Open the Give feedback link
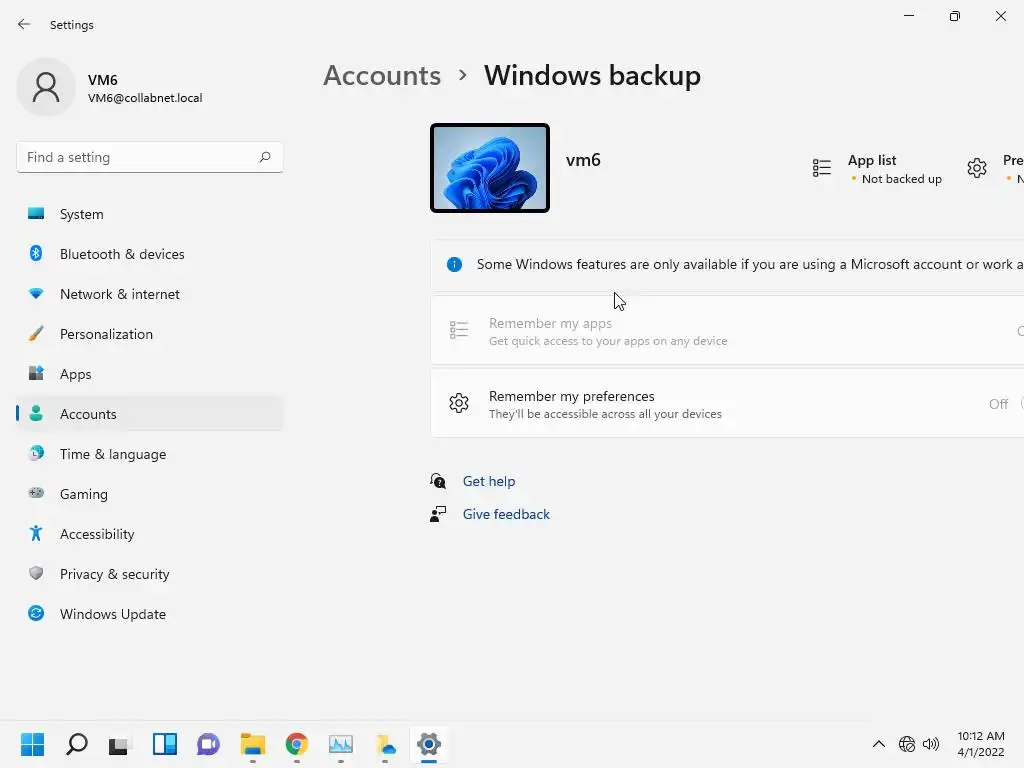The height and width of the screenshot is (768, 1024). (x=506, y=515)
